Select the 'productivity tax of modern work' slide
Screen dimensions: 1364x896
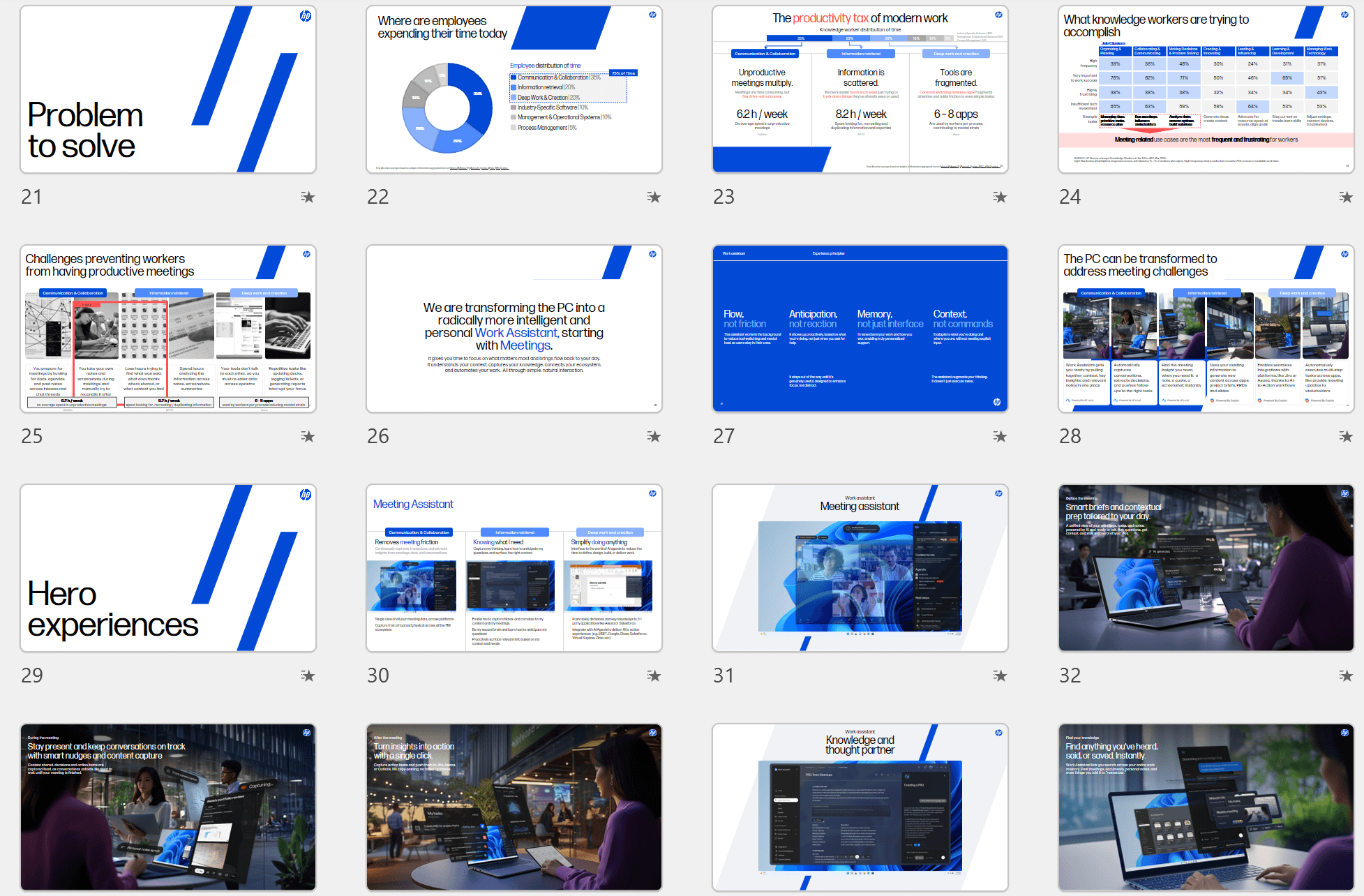tap(860, 89)
